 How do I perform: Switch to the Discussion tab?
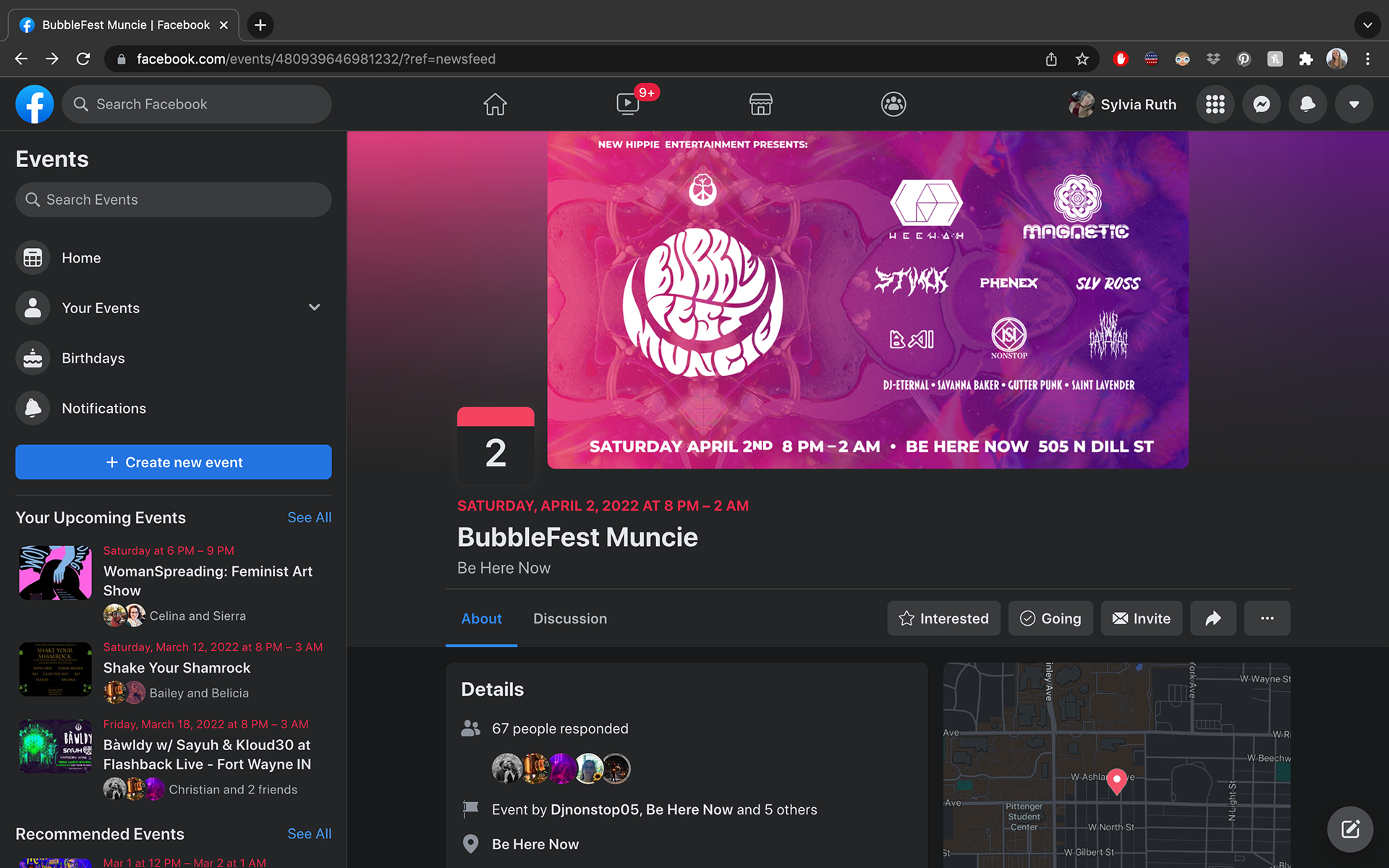click(570, 618)
